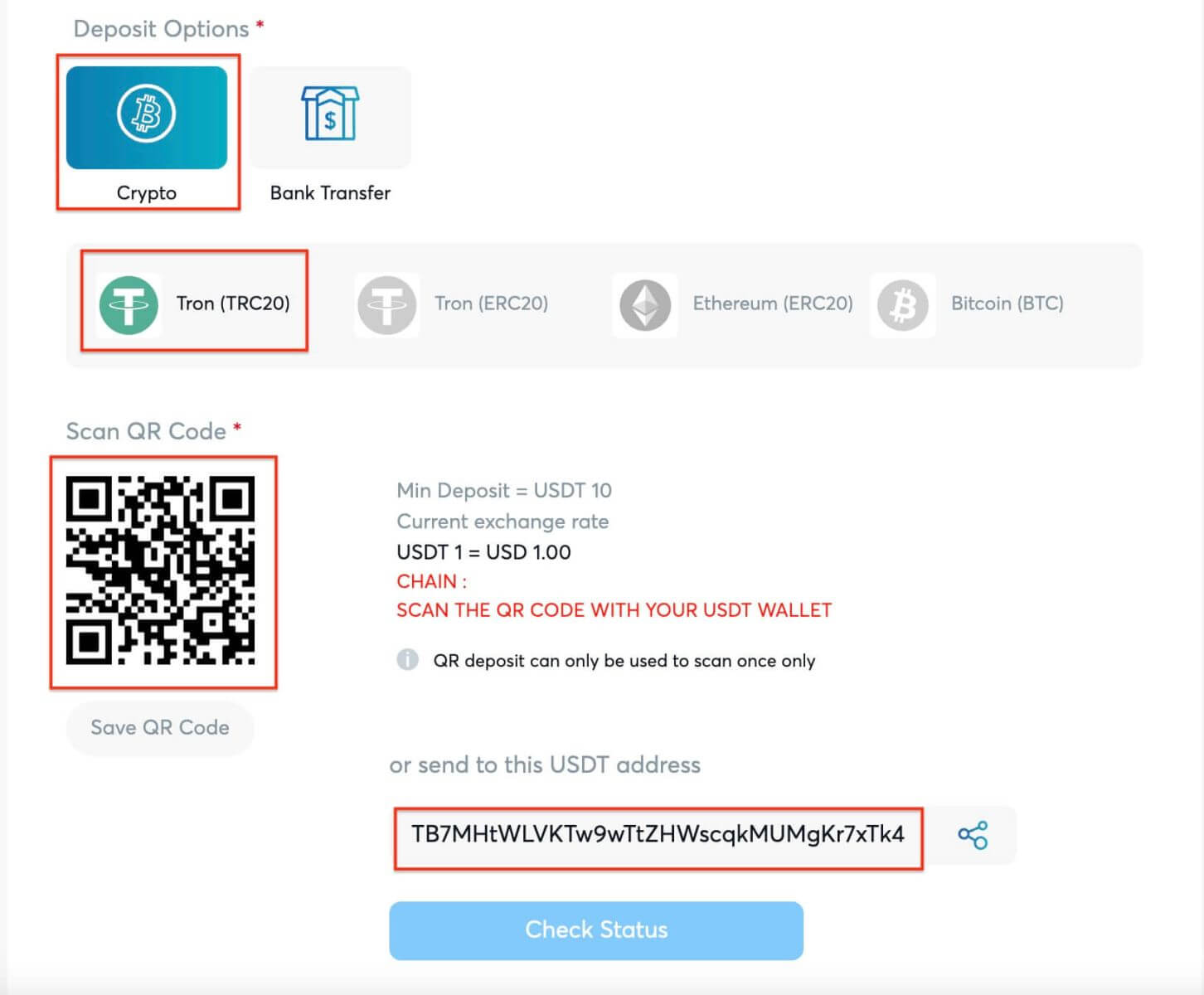Click the USDT wallet address field
The width and height of the screenshot is (1204, 995).
[x=658, y=835]
